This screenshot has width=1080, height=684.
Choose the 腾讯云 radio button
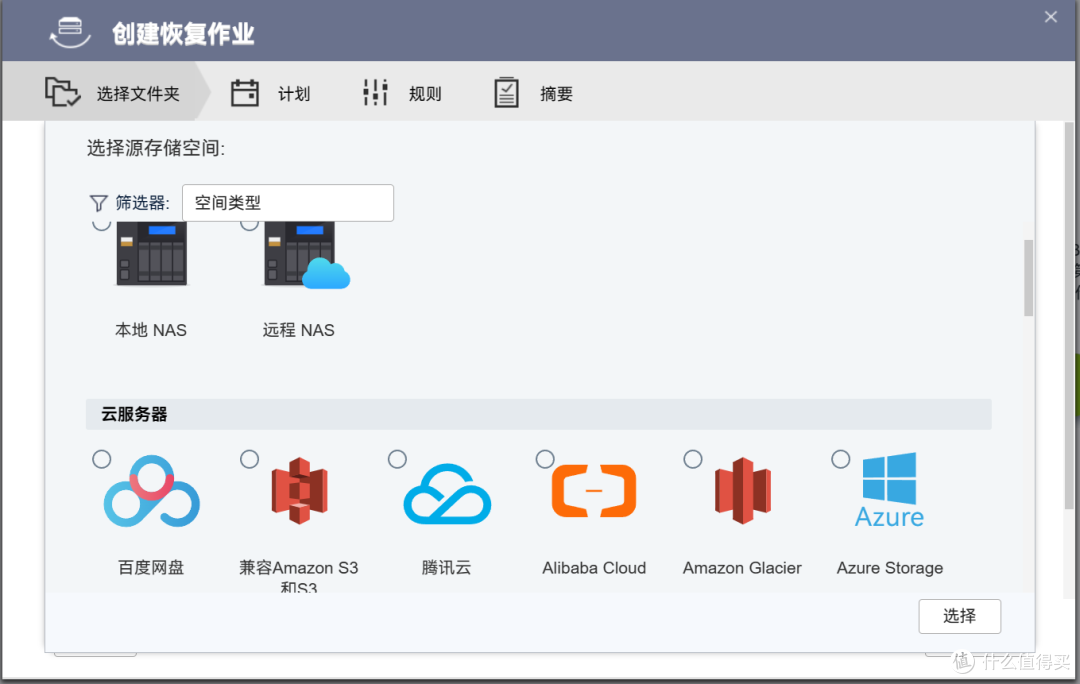tap(397, 459)
